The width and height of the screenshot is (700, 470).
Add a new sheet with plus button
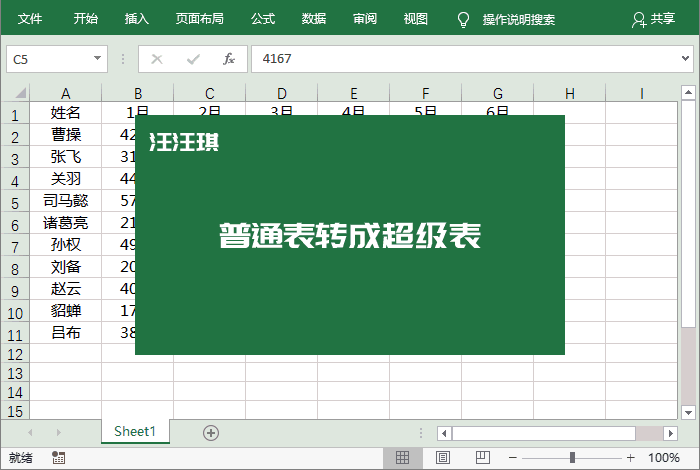point(211,433)
